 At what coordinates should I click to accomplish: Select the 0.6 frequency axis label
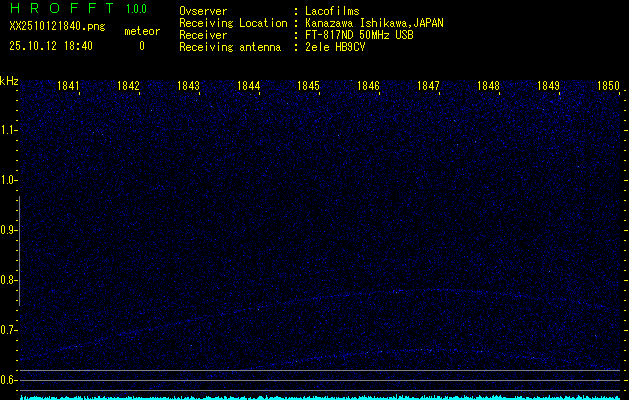(9, 380)
